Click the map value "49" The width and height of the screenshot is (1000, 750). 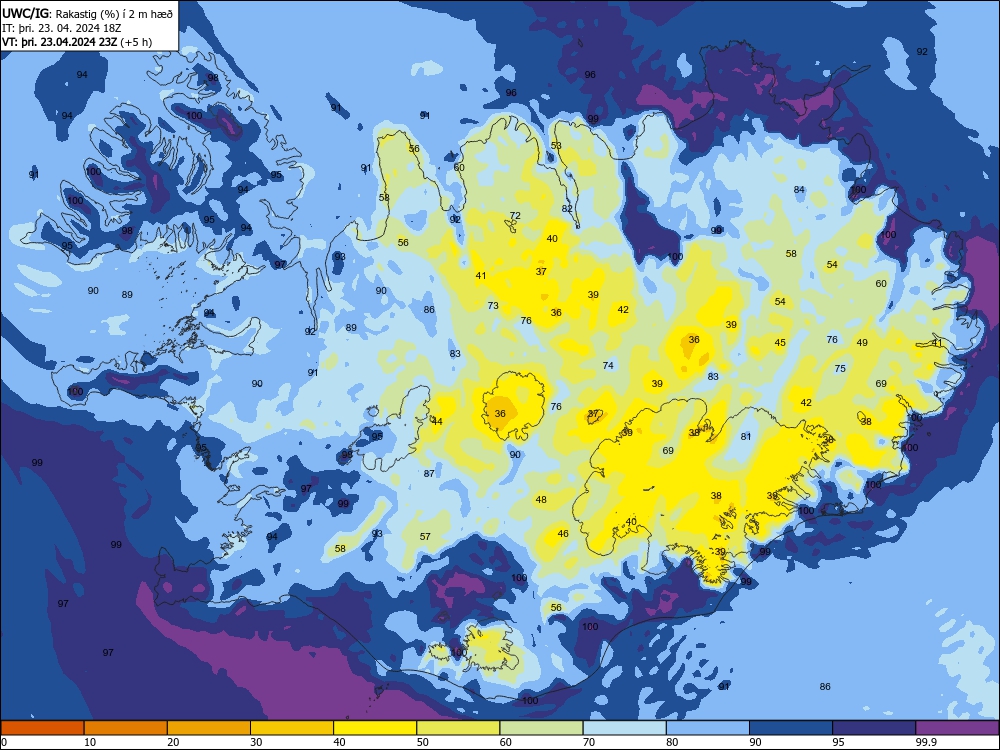(862, 342)
